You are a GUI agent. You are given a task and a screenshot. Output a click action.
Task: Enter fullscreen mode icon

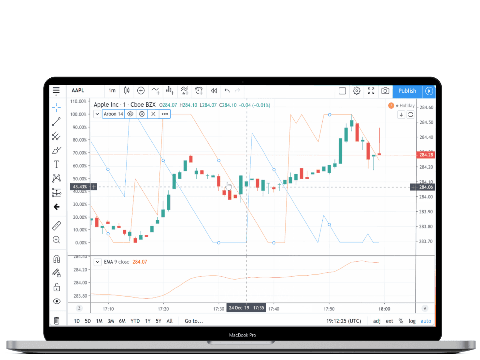pyautogui.click(x=371, y=91)
